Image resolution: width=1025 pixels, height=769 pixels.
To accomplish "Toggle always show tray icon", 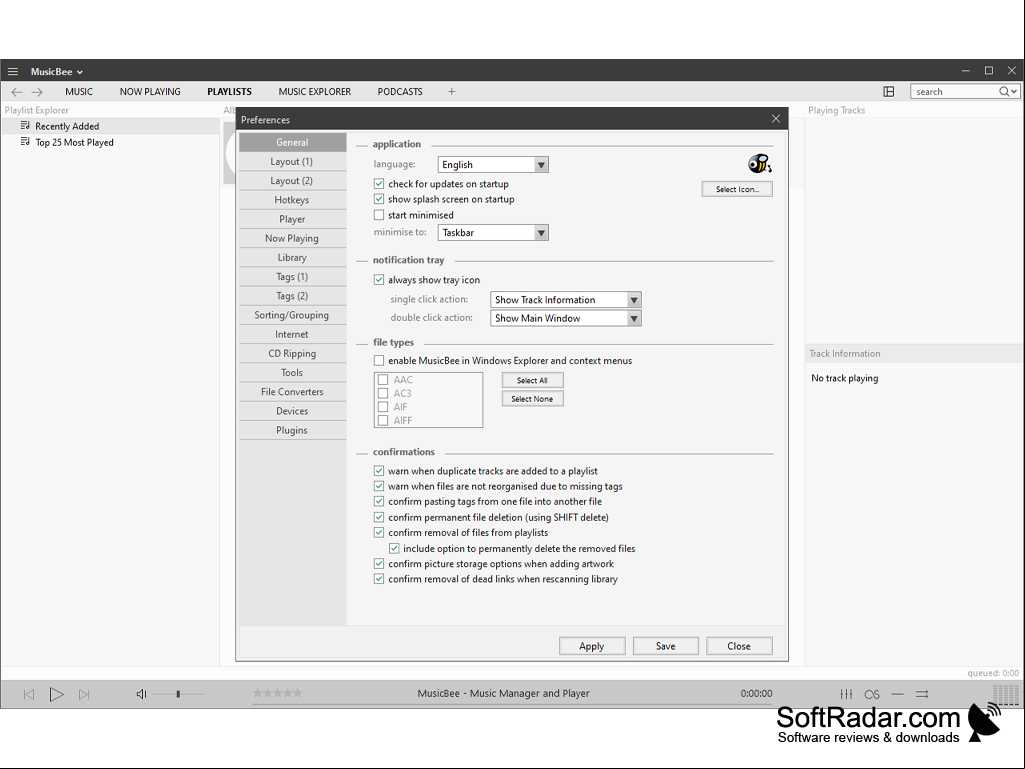I will (x=378, y=279).
